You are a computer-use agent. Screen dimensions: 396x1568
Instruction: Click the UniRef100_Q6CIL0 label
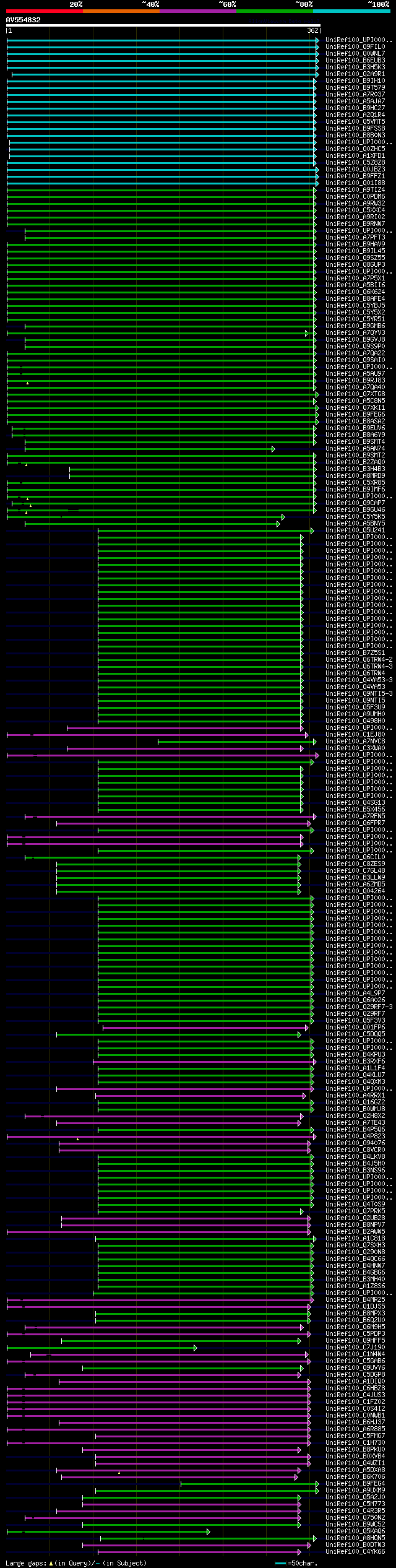pyautogui.click(x=355, y=857)
